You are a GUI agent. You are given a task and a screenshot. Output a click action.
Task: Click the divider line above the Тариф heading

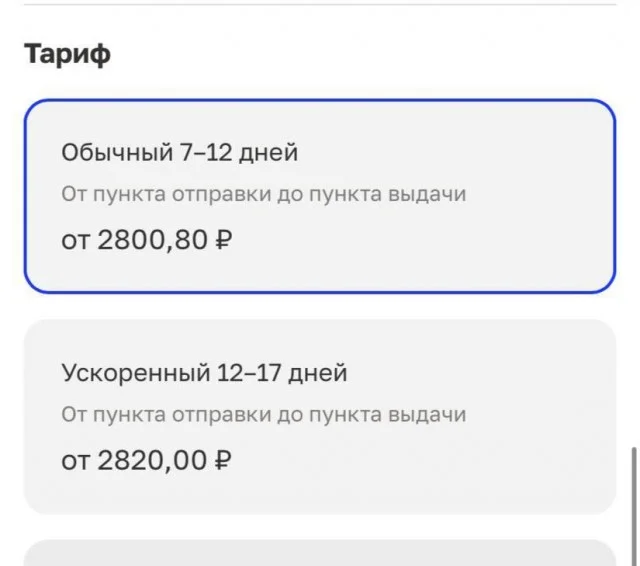click(x=319, y=5)
